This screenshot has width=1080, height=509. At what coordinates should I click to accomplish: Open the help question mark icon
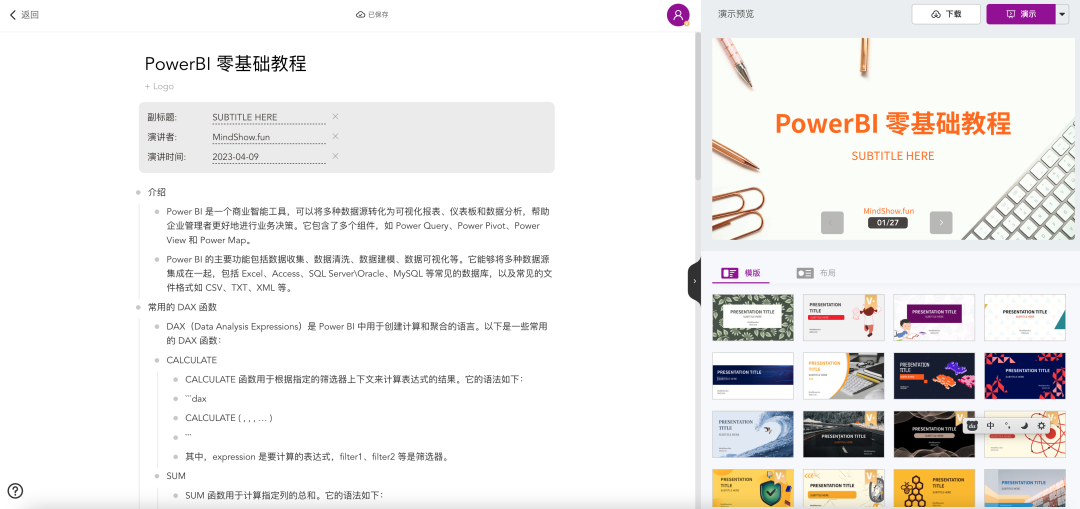15,490
